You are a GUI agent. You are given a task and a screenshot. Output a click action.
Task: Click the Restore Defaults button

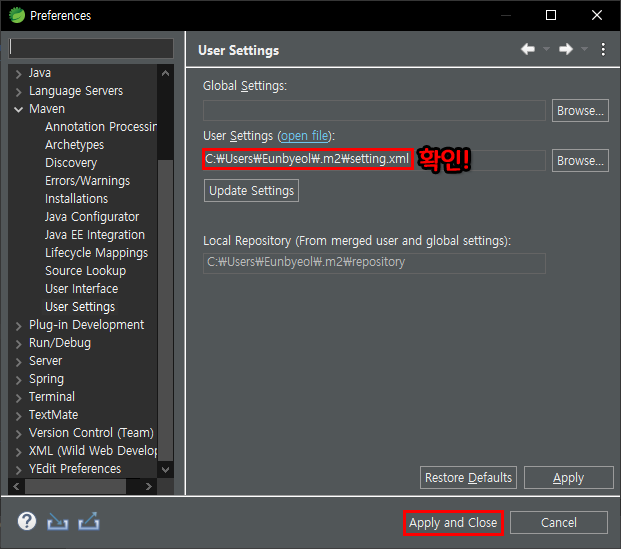468,477
